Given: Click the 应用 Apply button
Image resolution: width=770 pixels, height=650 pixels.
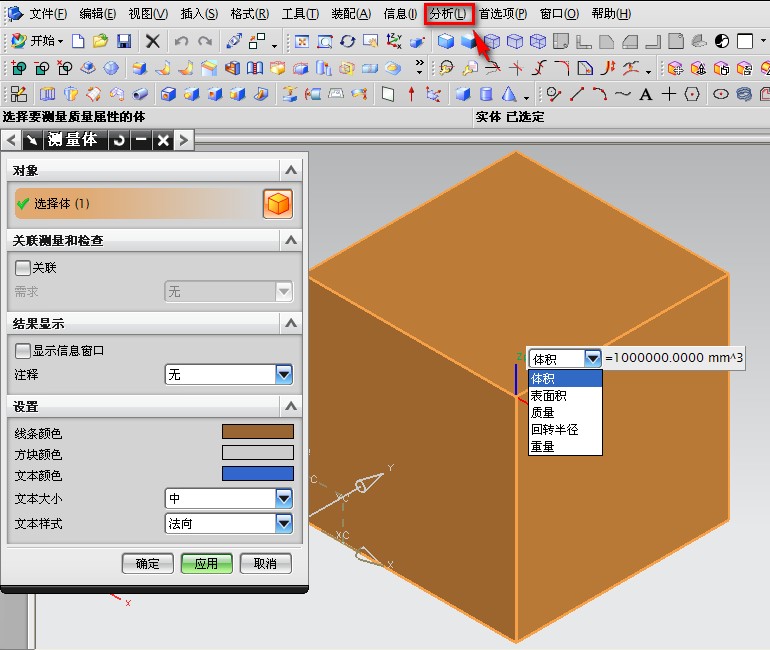Looking at the screenshot, I should coord(206,563).
